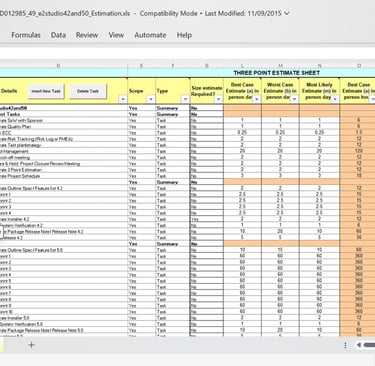This screenshot has height=366, width=375.
Task: Select column O header
Action: [359, 66]
